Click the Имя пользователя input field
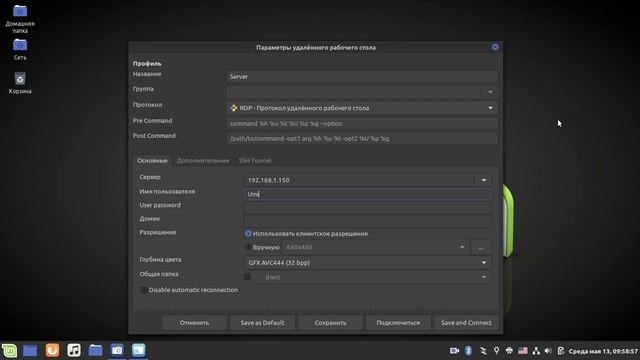 tap(367, 194)
